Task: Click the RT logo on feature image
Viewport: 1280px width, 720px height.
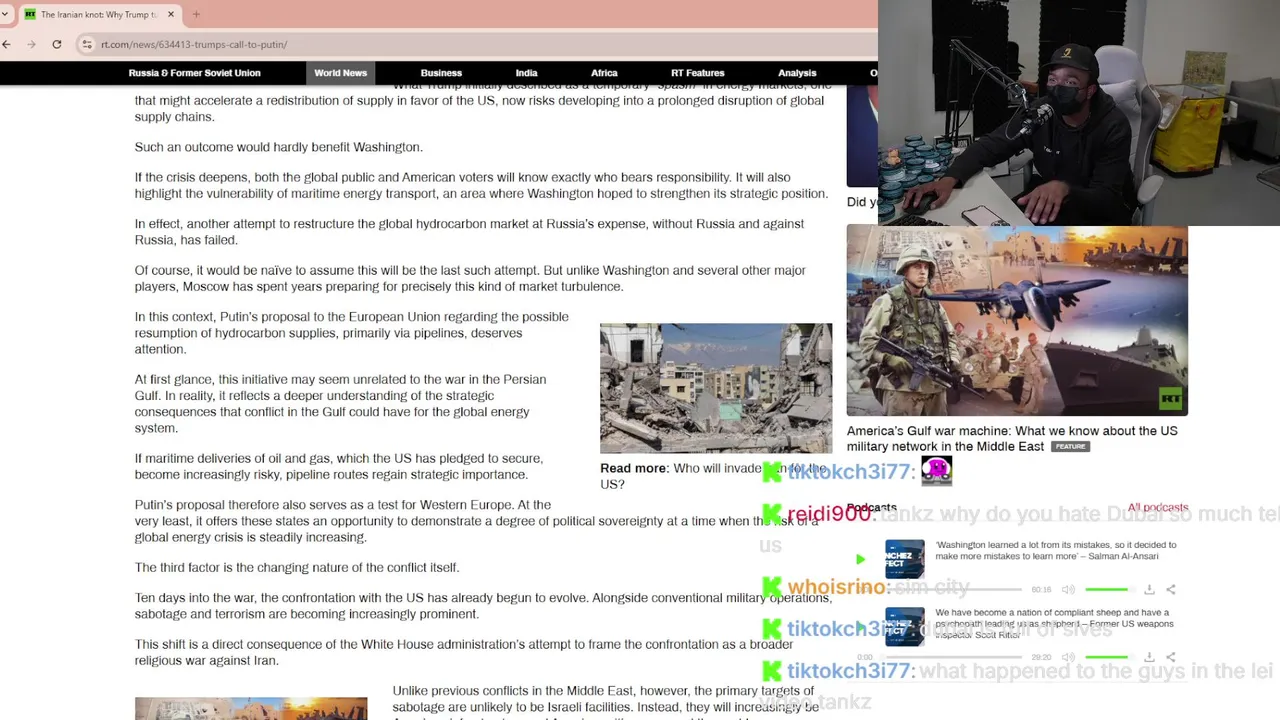Action: point(1170,399)
